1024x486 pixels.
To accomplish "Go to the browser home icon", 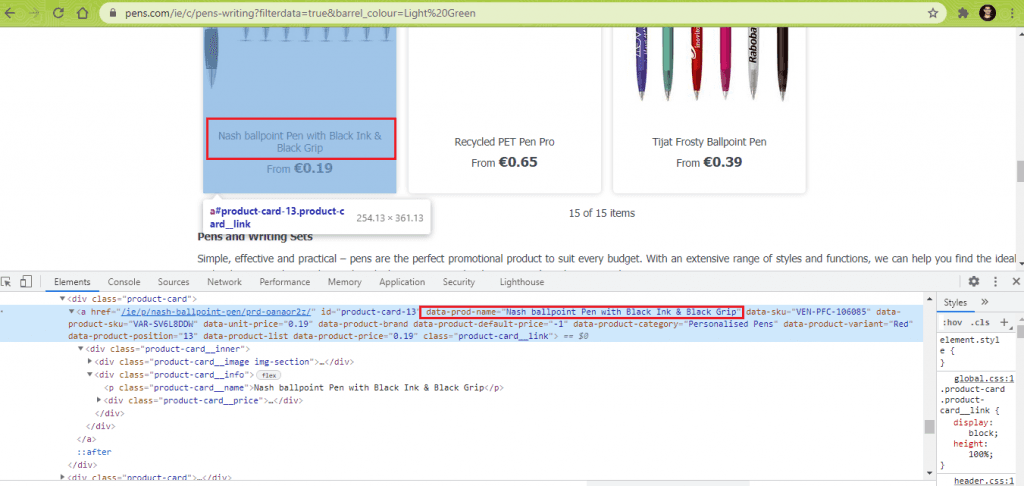I will (82, 13).
